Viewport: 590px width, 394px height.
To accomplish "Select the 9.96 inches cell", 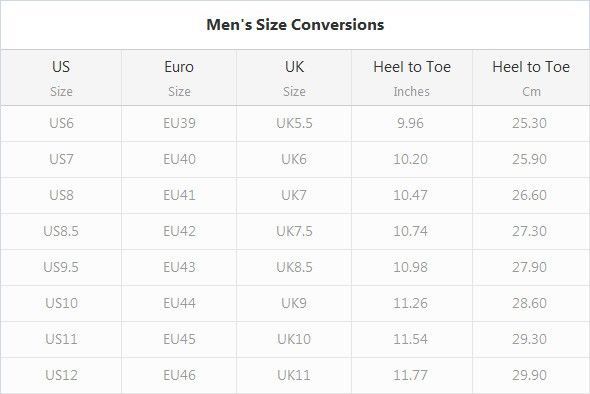I will coord(412,123).
